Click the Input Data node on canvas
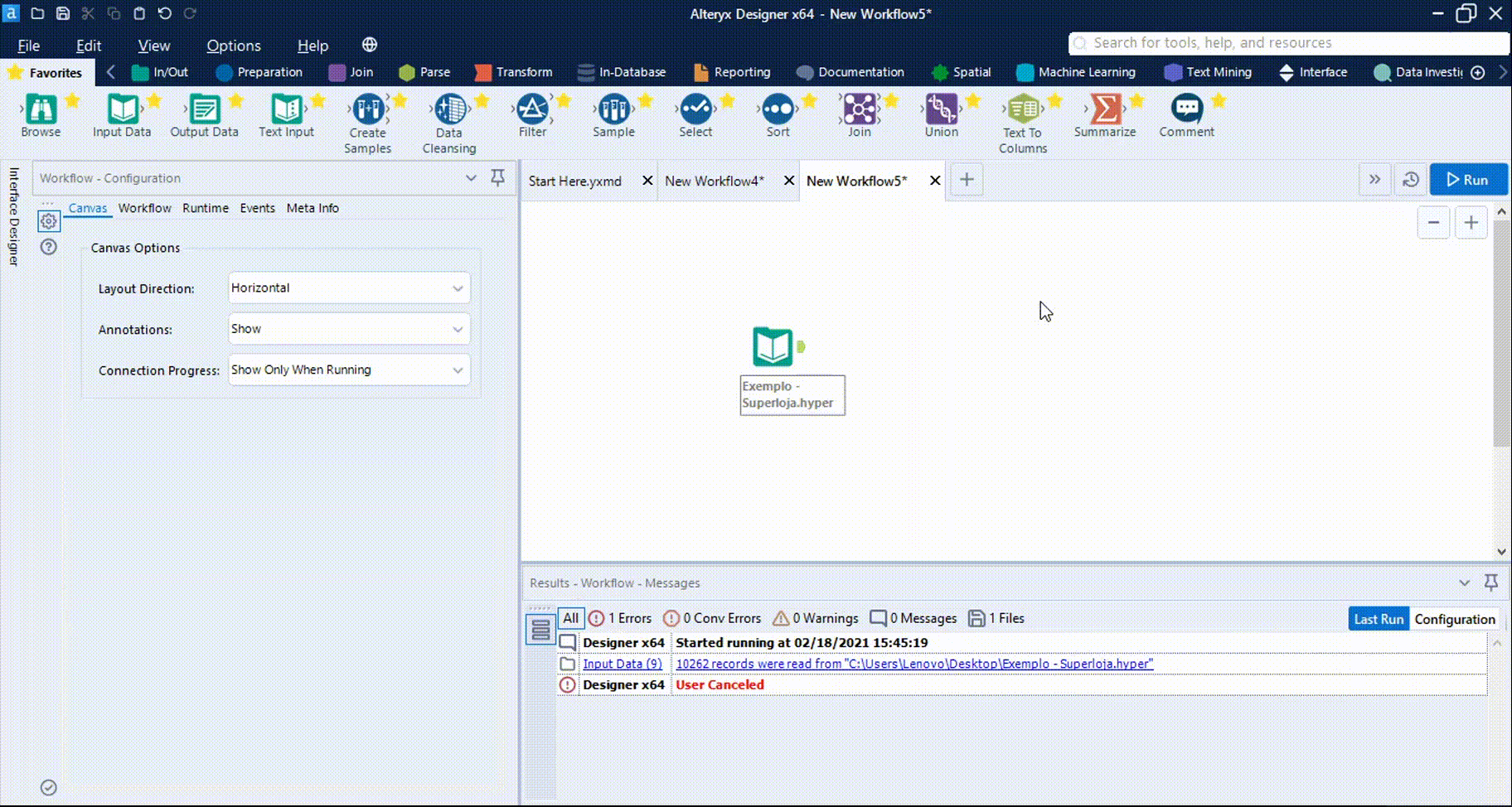Viewport: 1512px width, 807px height. coord(773,346)
